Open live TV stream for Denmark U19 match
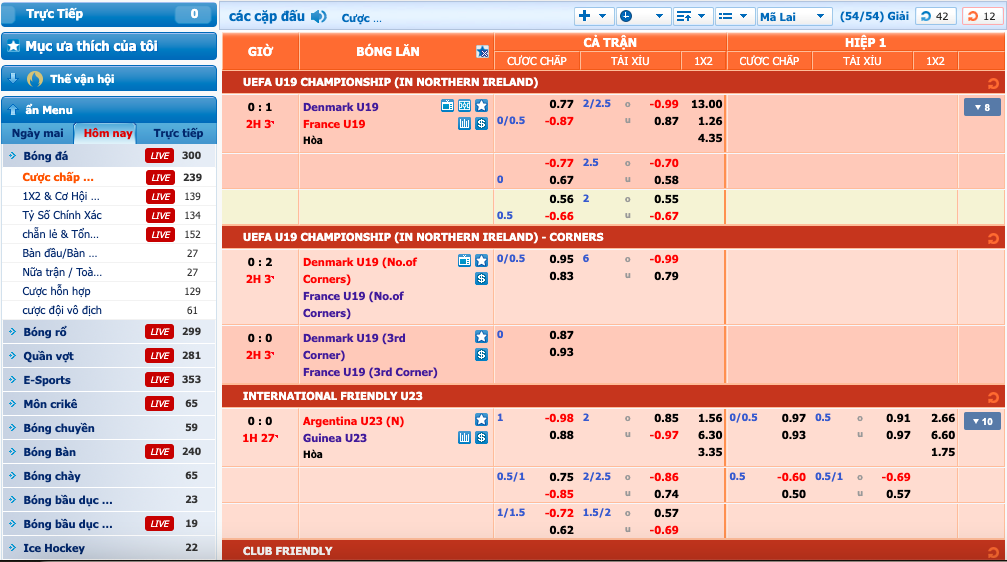 click(x=448, y=106)
